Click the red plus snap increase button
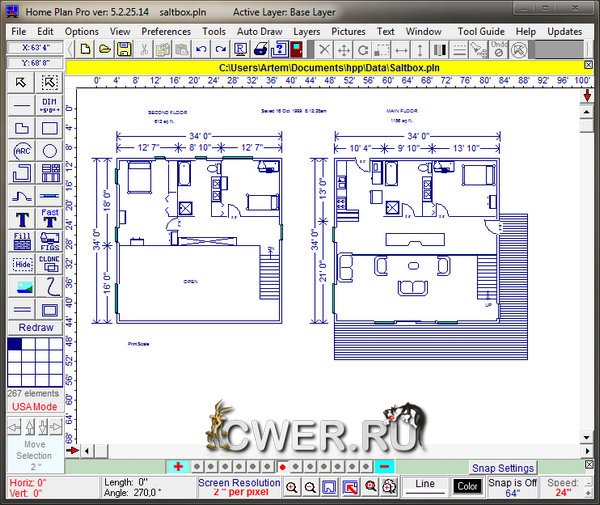 (x=178, y=467)
